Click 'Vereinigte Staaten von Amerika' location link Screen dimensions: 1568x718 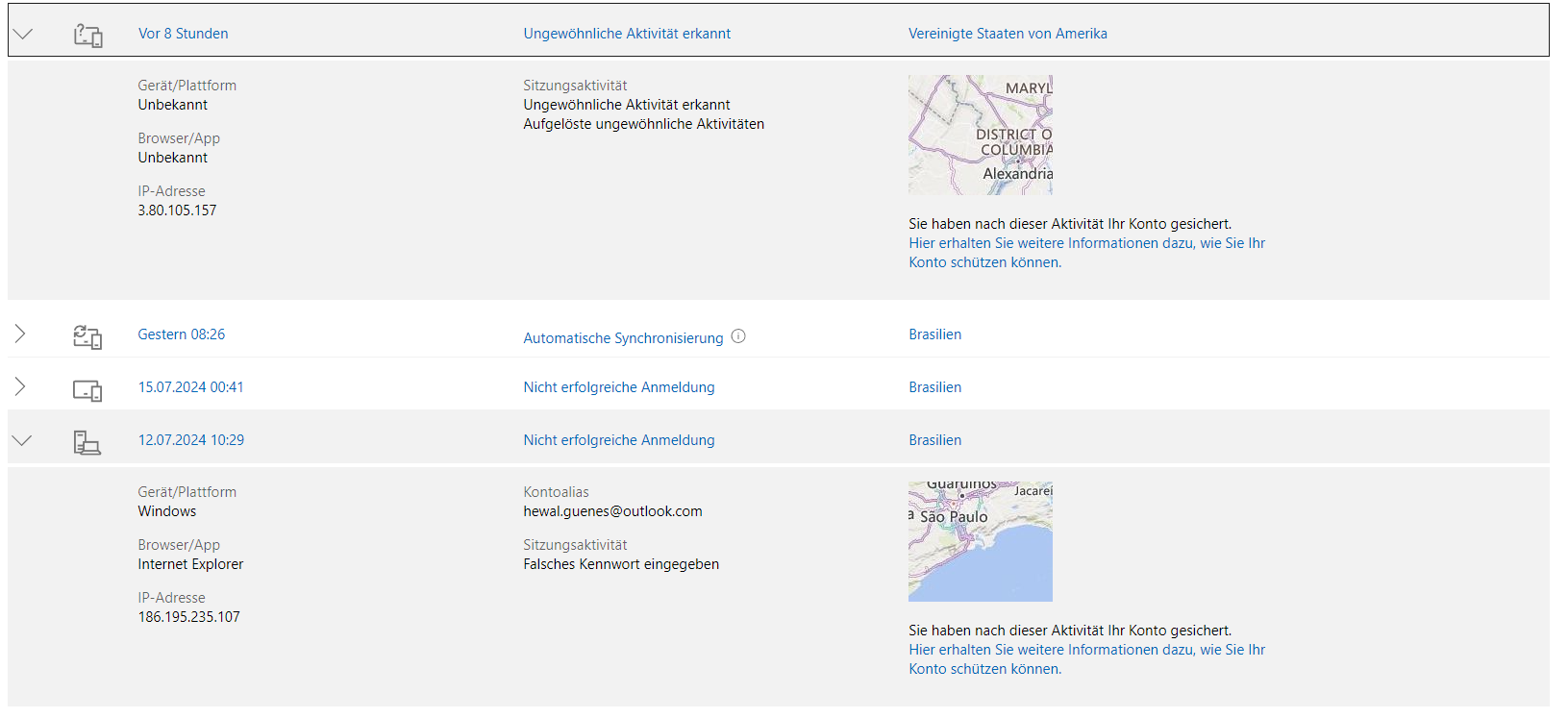point(1008,34)
